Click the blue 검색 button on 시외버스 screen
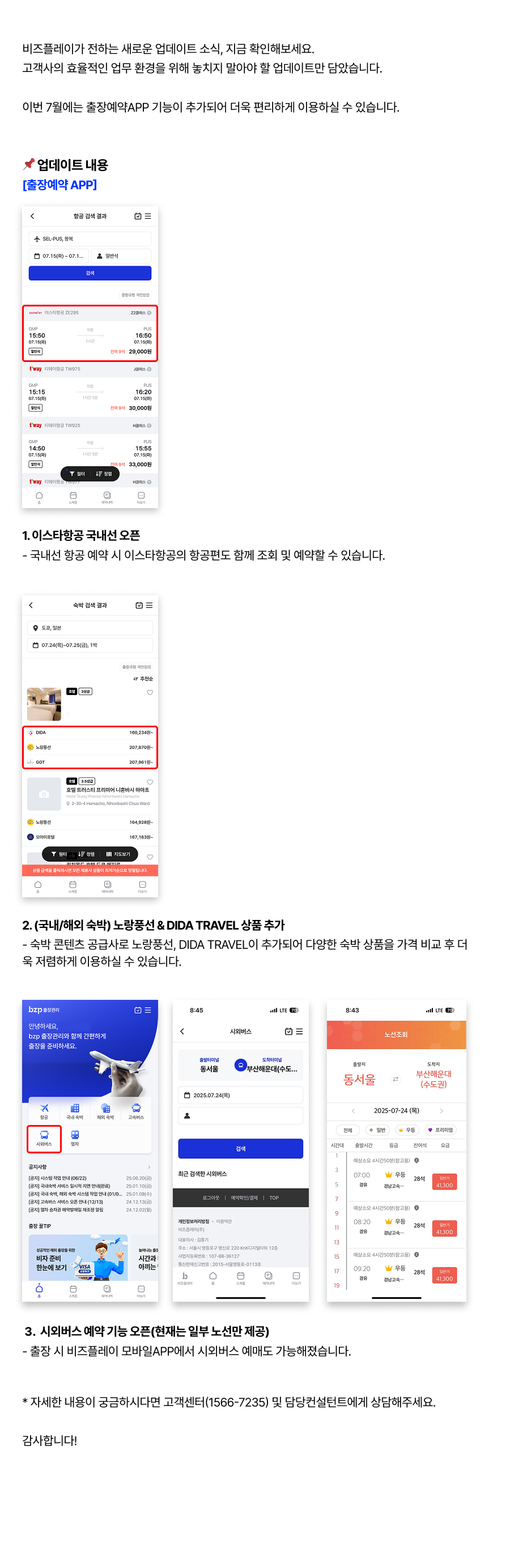The width and height of the screenshot is (510, 1568). (x=240, y=1148)
